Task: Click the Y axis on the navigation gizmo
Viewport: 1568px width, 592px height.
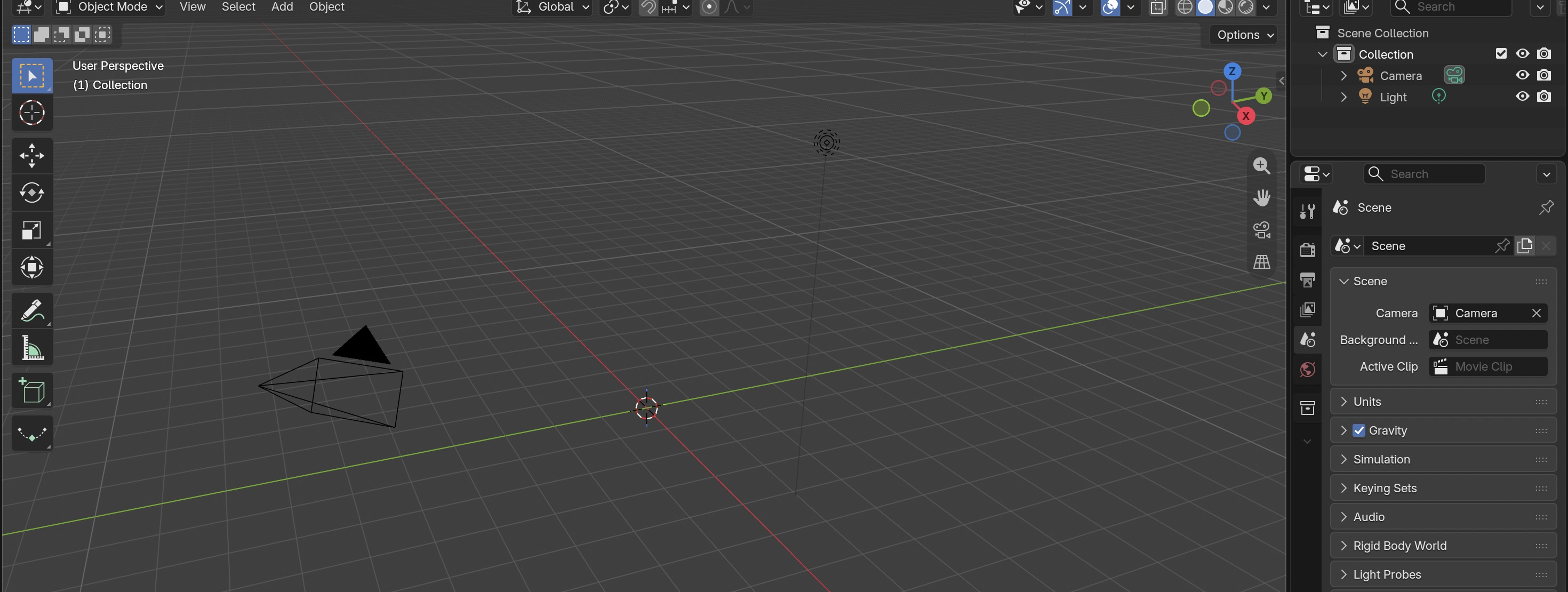Action: (x=1263, y=95)
